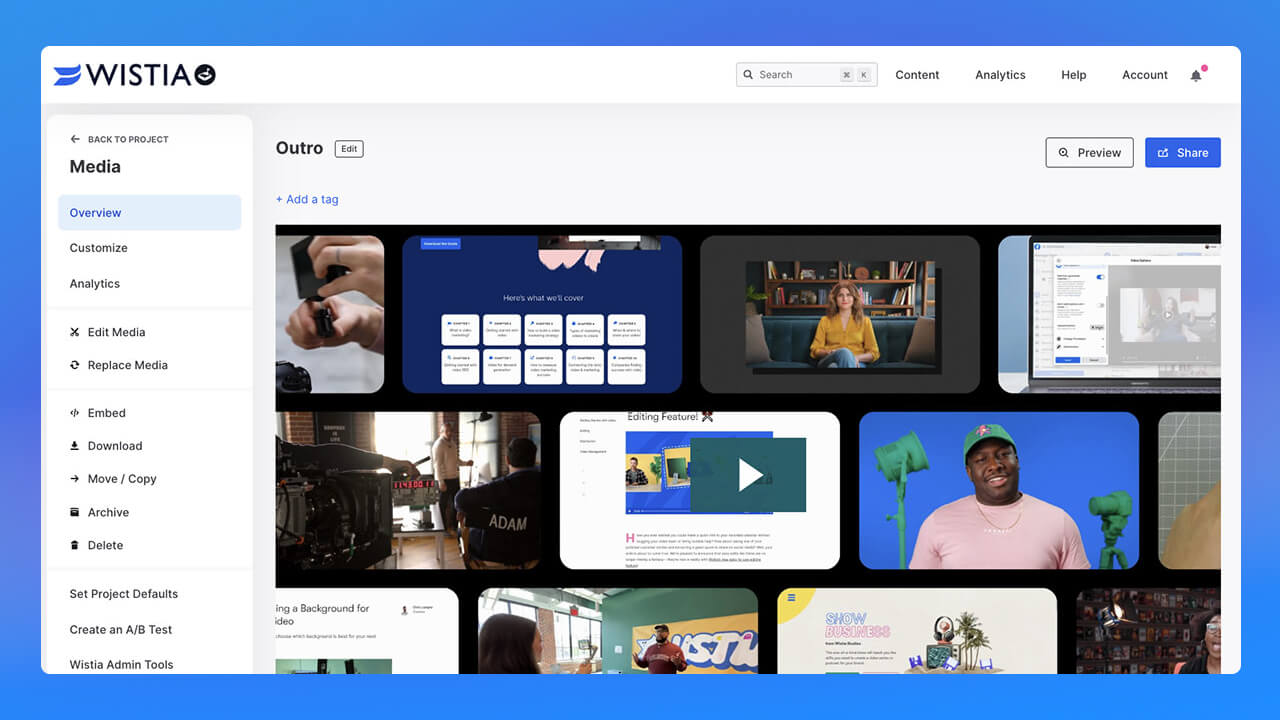1280x720 pixels.
Task: Click Add a tag link
Action: point(307,199)
